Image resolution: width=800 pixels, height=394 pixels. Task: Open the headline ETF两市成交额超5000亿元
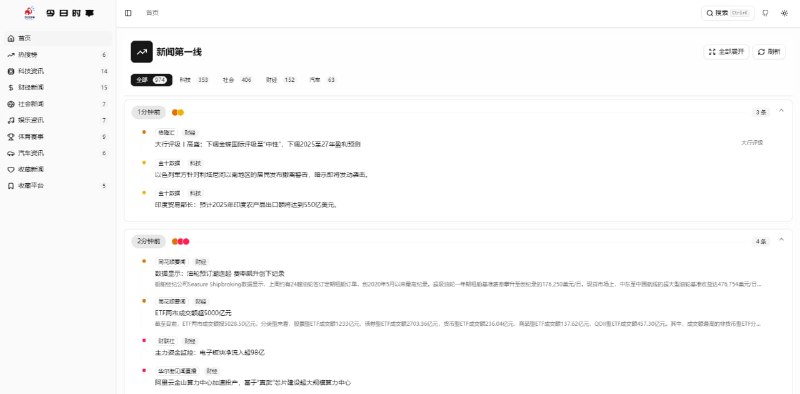pyautogui.click(x=193, y=313)
